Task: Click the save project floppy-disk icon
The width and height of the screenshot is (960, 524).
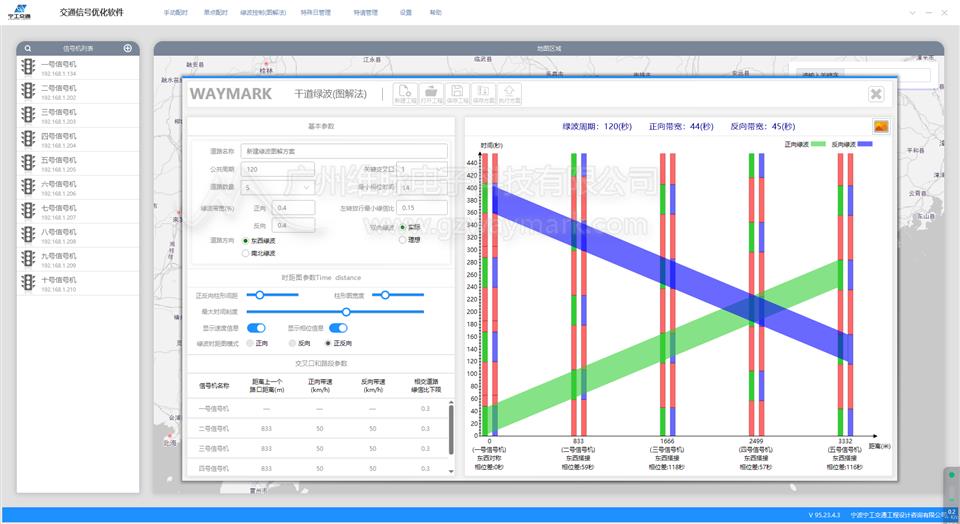Action: tap(457, 94)
